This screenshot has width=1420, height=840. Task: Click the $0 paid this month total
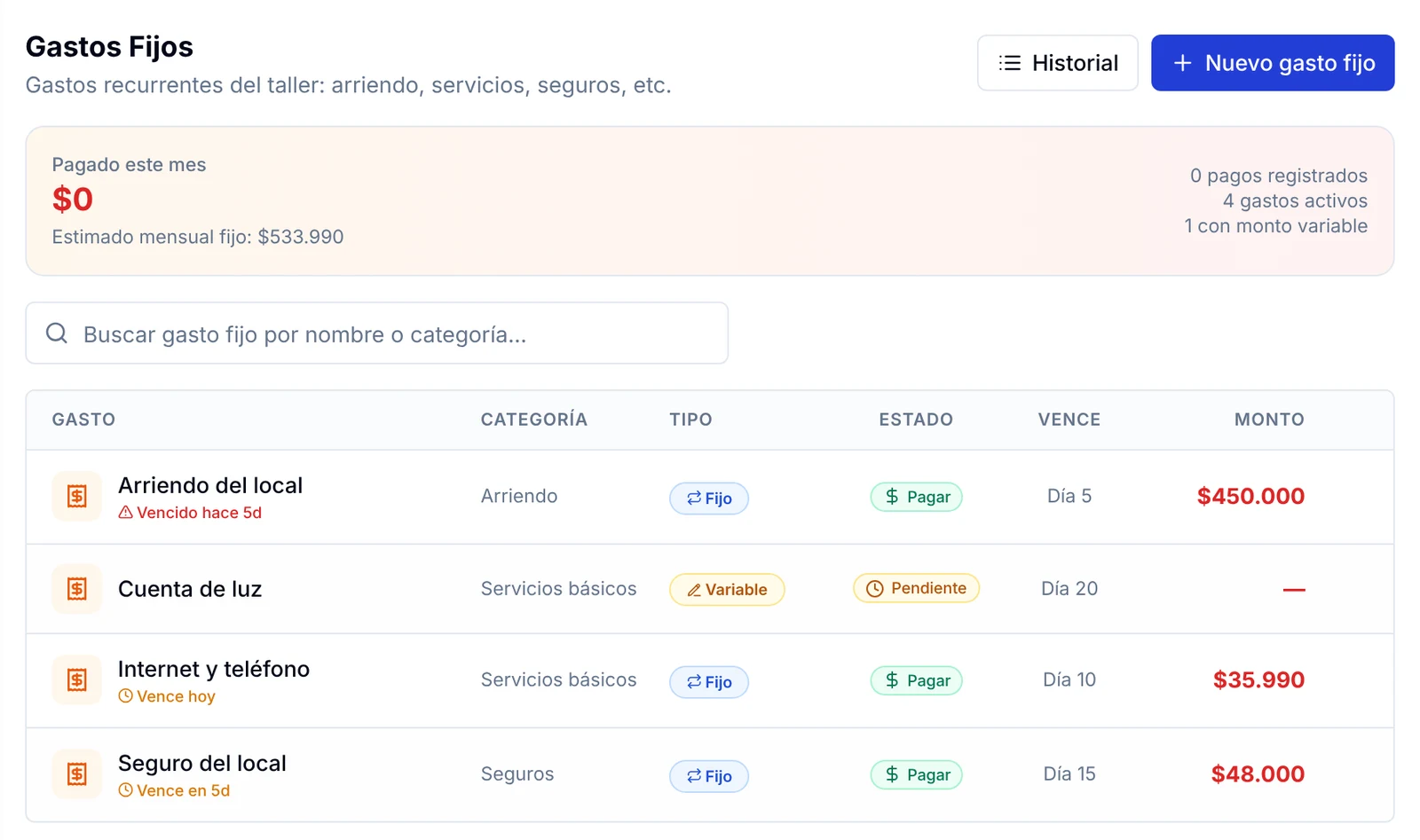coord(73,199)
